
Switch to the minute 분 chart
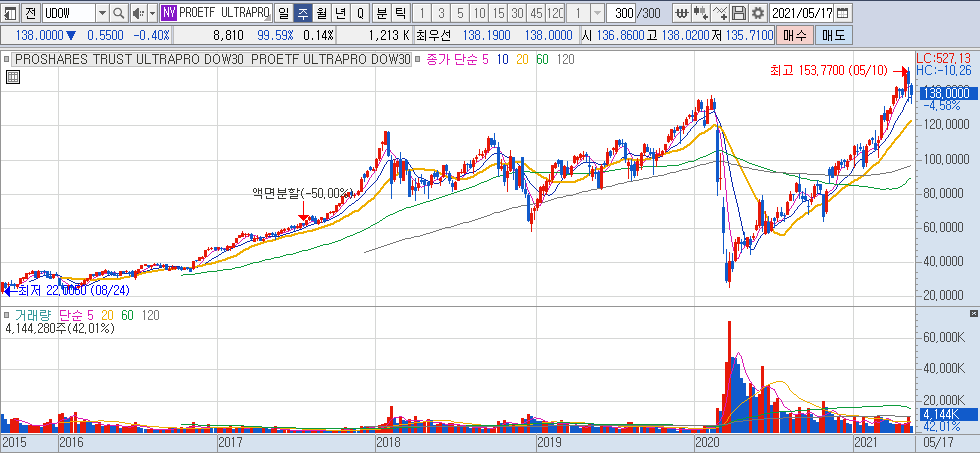382,12
